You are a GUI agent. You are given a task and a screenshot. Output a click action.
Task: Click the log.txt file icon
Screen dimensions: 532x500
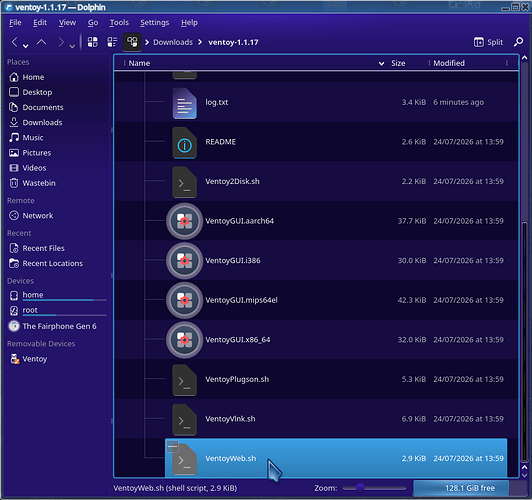click(184, 103)
